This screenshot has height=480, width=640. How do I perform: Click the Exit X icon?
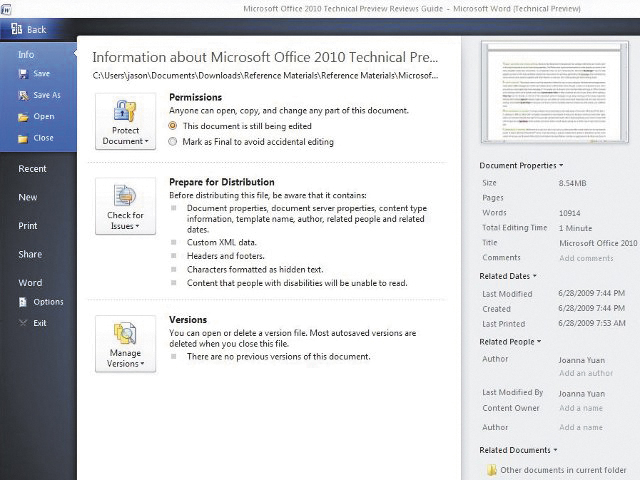pyautogui.click(x=23, y=323)
